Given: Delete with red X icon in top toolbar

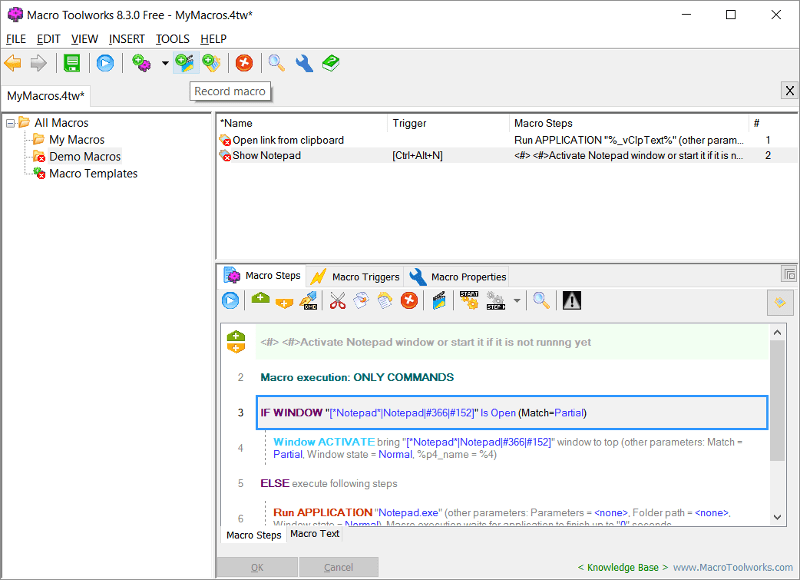Looking at the screenshot, I should [244, 63].
